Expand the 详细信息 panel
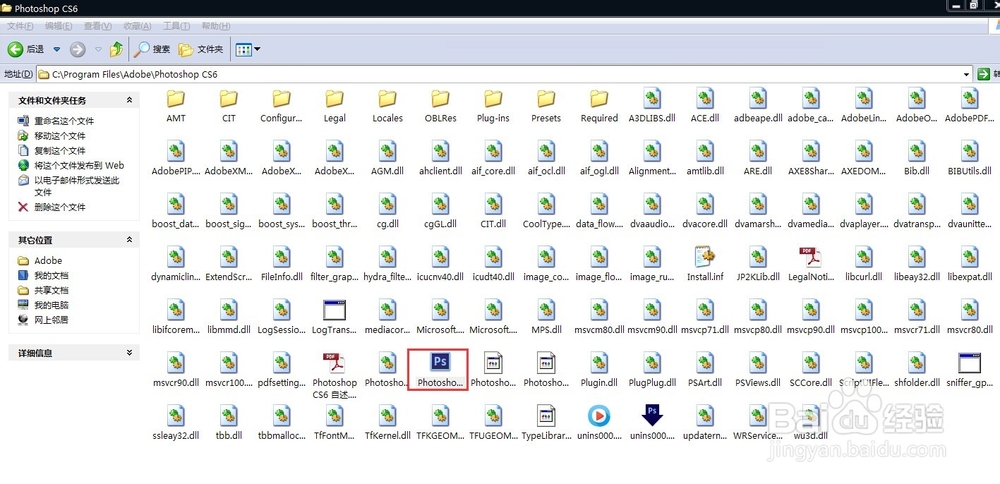The height and width of the screenshot is (484, 1000). tap(129, 353)
